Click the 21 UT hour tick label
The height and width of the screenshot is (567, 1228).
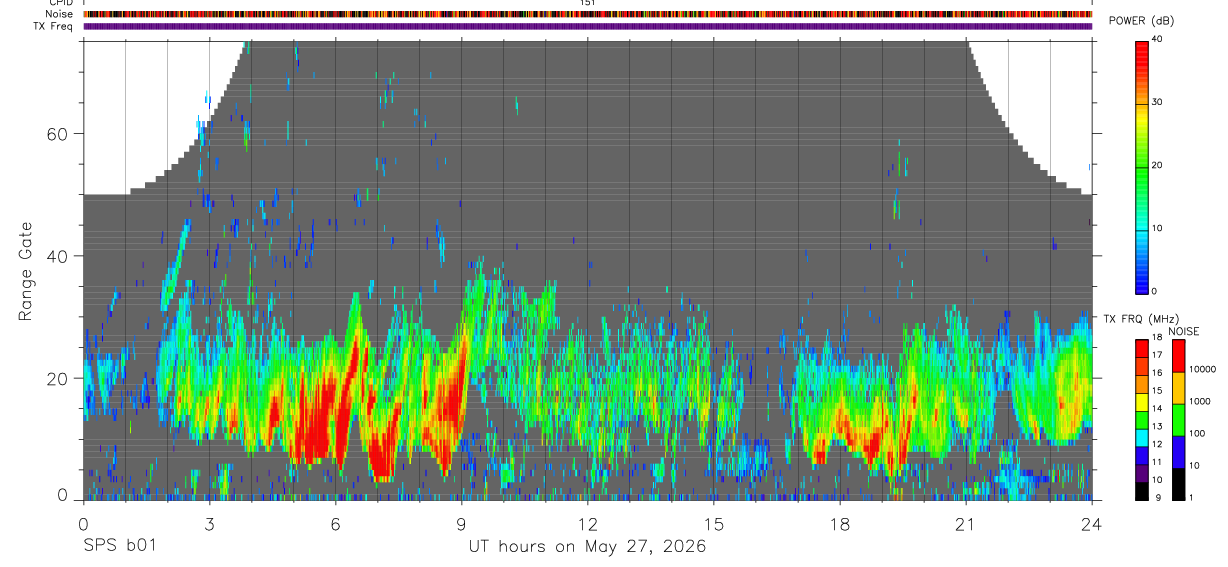[x=965, y=524]
